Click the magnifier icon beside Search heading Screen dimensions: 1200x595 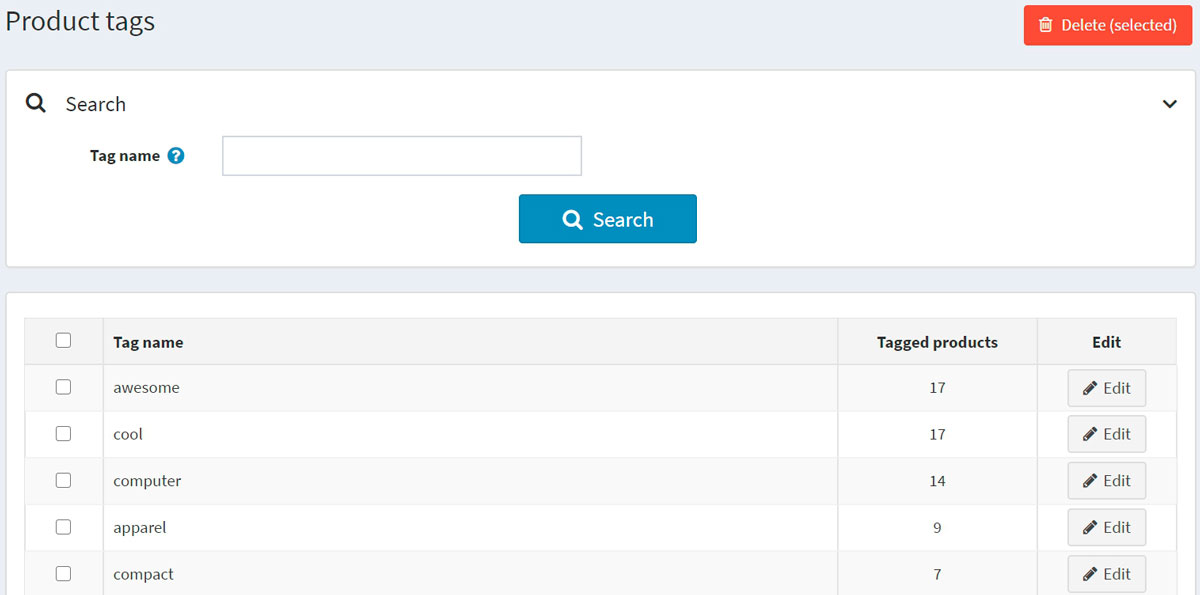point(36,104)
